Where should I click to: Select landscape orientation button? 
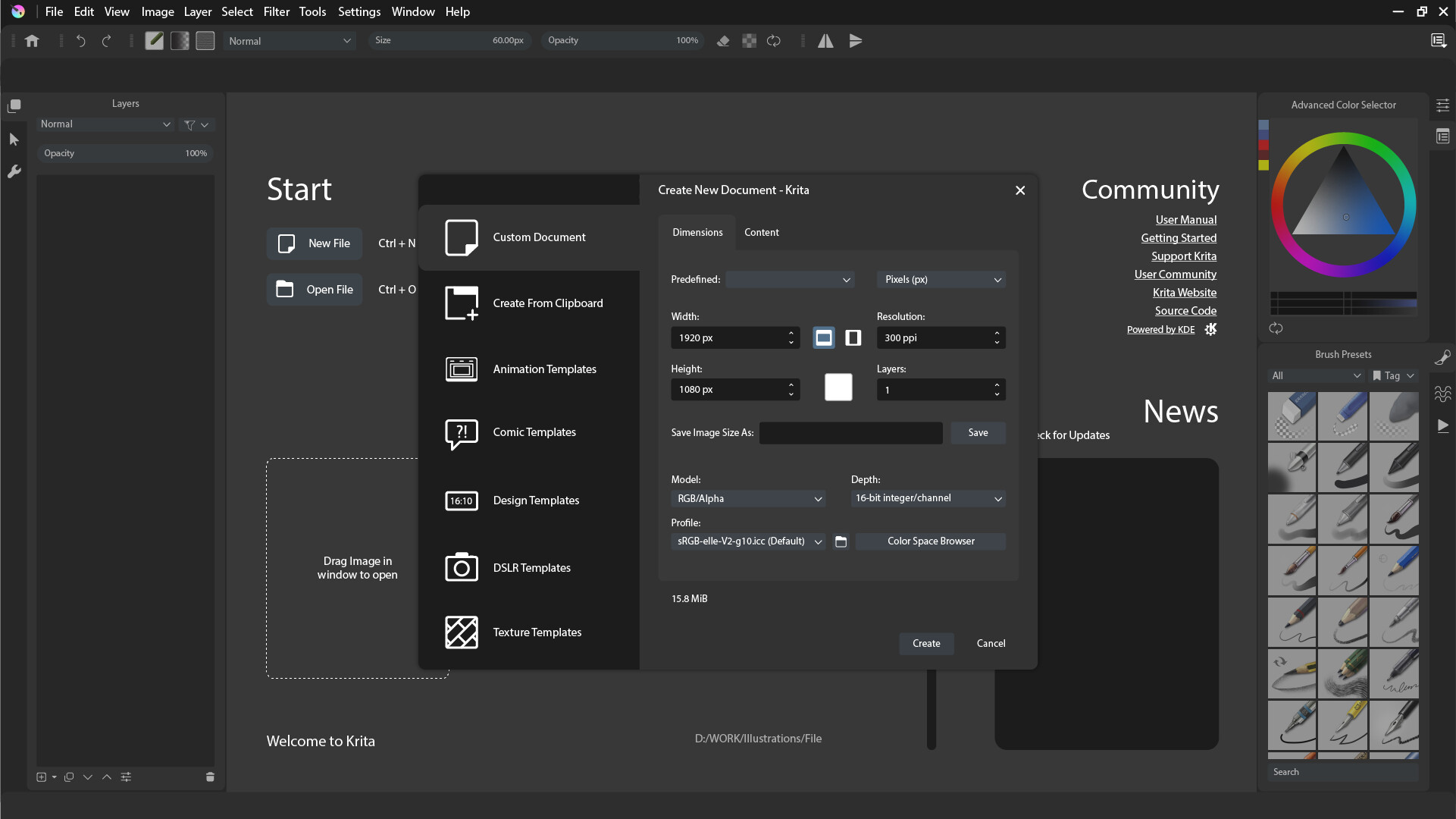click(x=824, y=337)
